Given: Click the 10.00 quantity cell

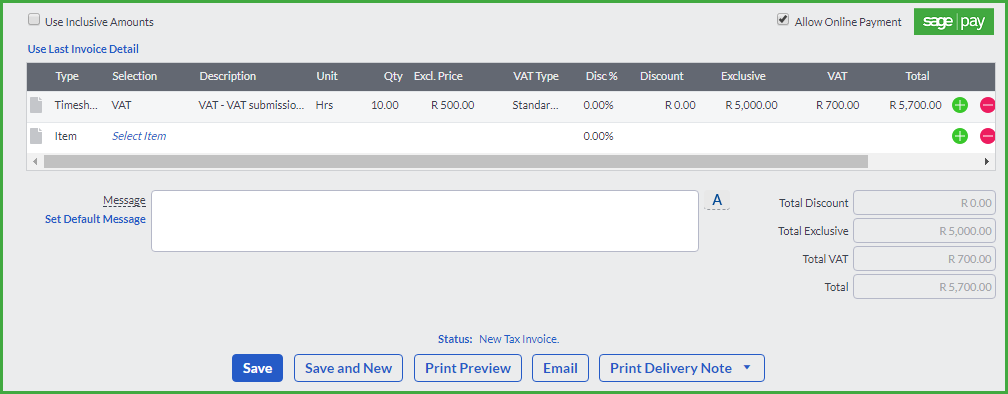Looking at the screenshot, I should pos(384,105).
